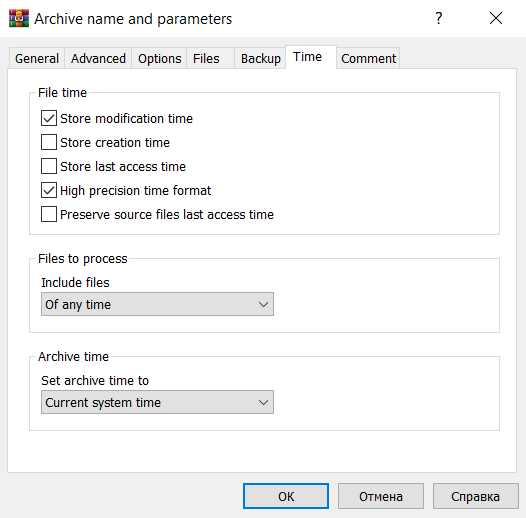Click the Files to process group label
This screenshot has height=518, width=526.
coord(83,259)
